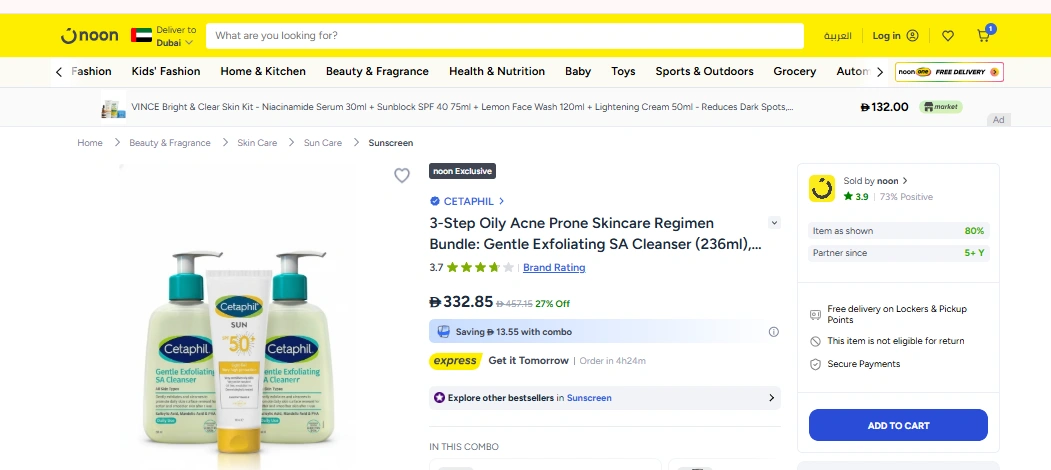Viewport: 1051px width, 470px height.
Task: Click the combo saving info icon
Action: coord(773,332)
